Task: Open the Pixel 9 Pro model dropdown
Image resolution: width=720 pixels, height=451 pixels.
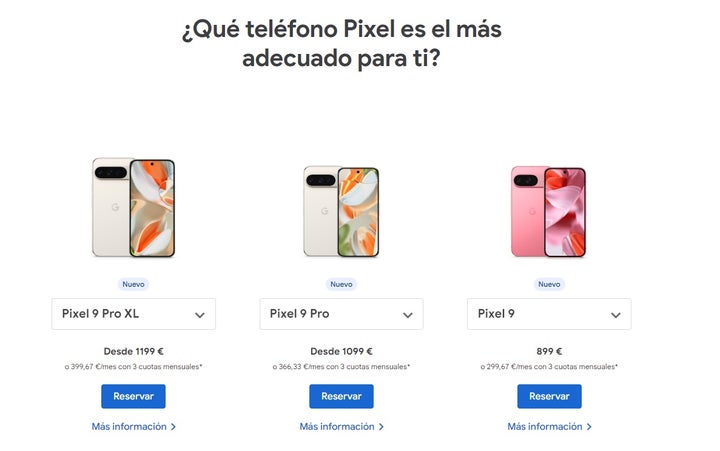Action: (341, 314)
